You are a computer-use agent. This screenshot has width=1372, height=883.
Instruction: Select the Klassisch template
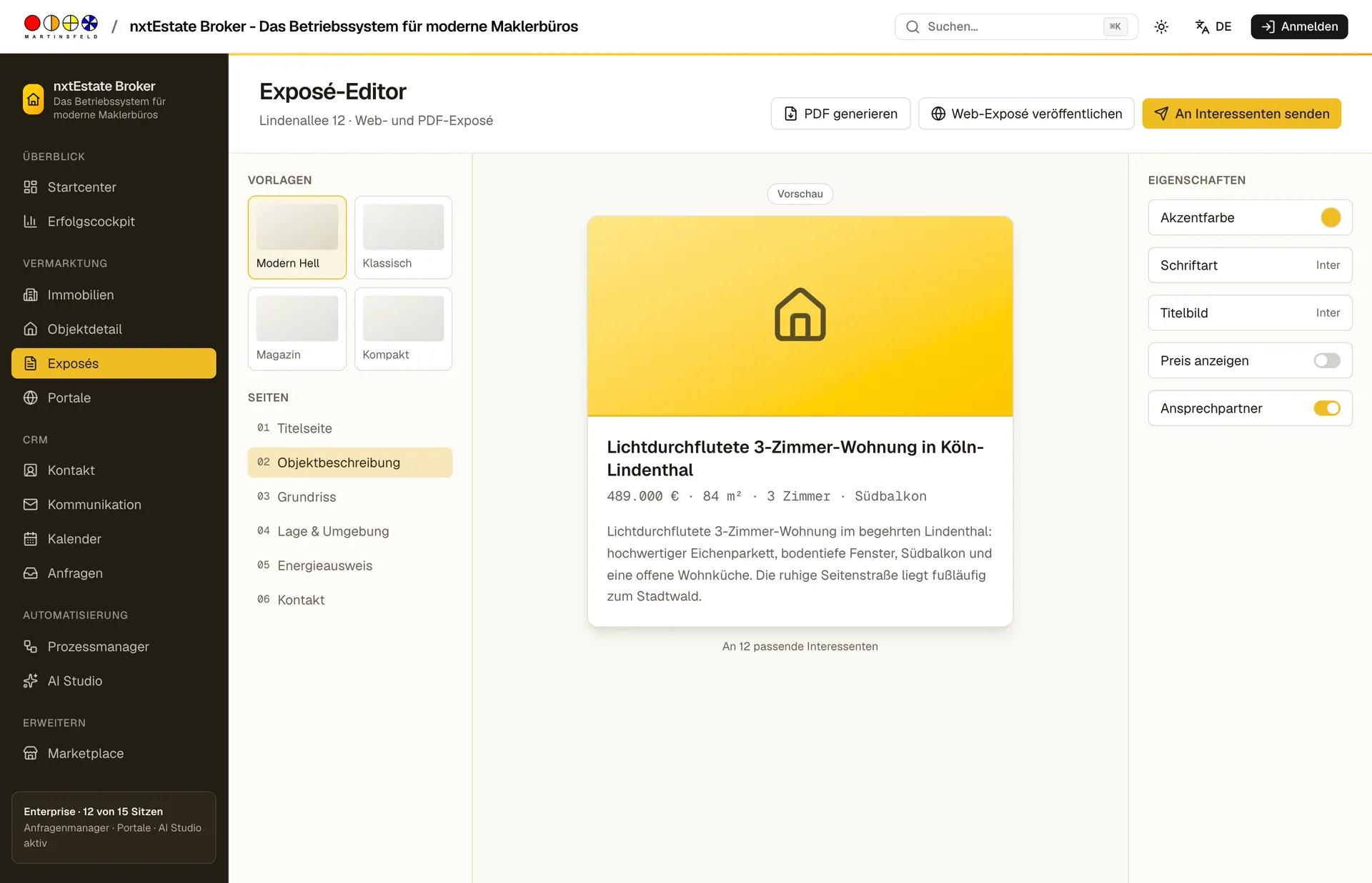click(x=403, y=237)
